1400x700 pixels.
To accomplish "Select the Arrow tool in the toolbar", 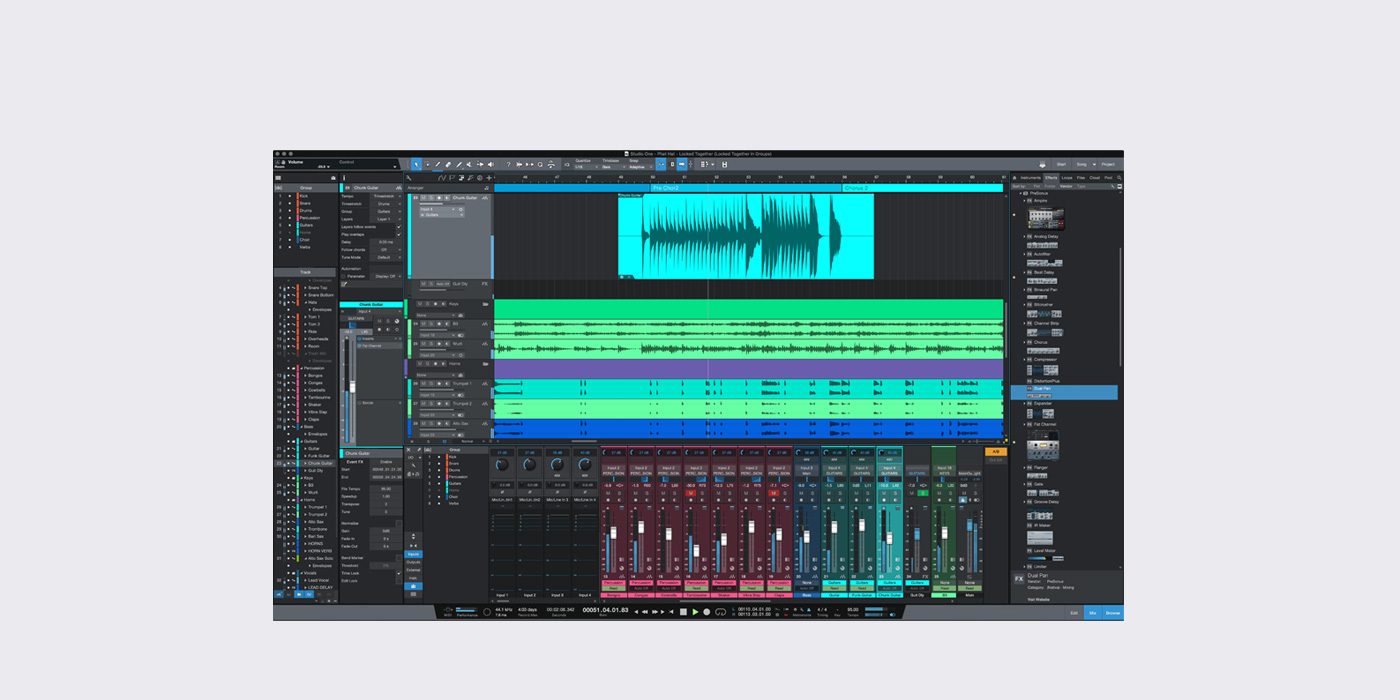I will pos(416,165).
